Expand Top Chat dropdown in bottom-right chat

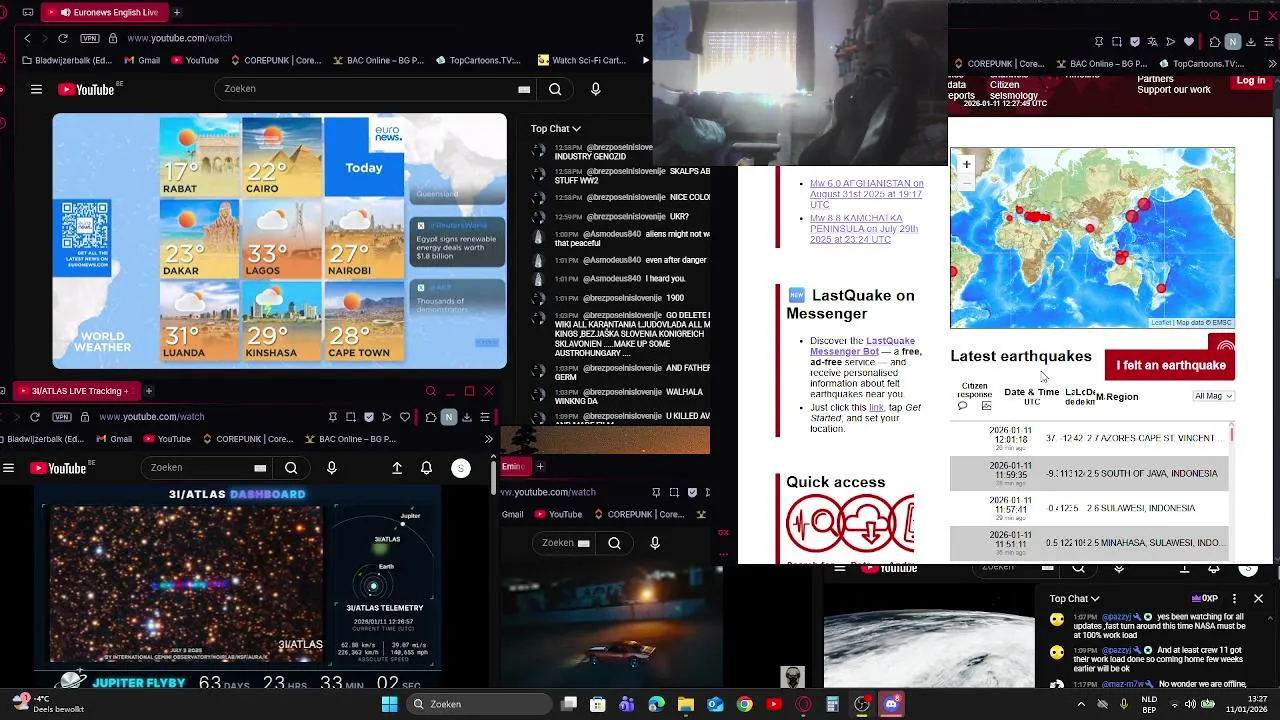(1075, 599)
